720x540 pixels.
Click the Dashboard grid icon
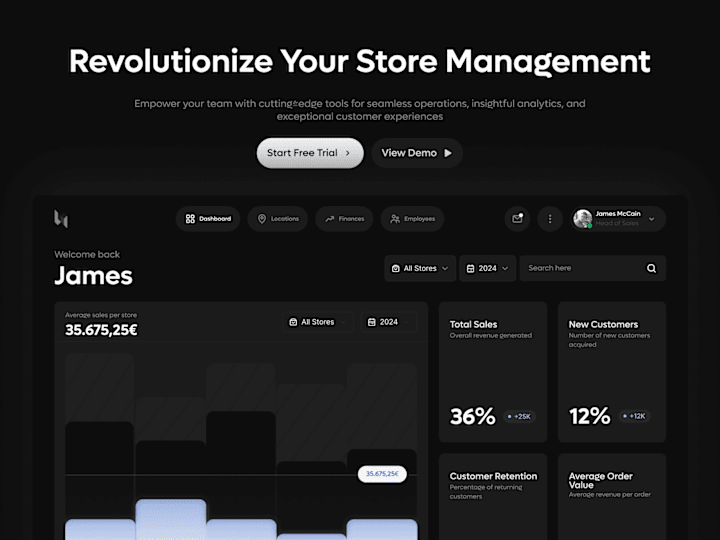(x=190, y=219)
